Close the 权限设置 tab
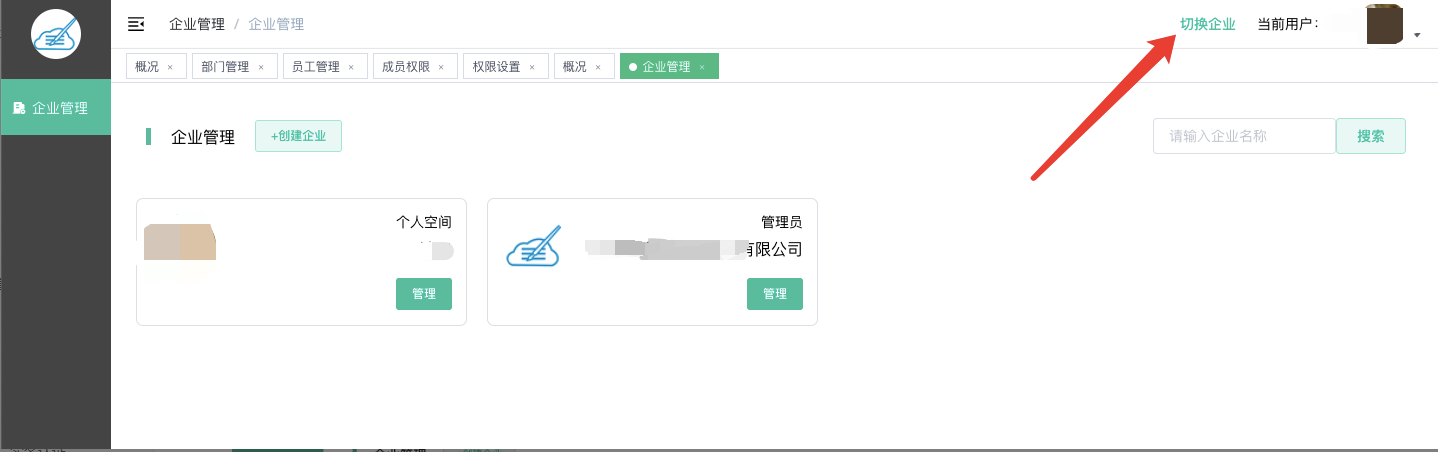1438x452 pixels. click(x=532, y=67)
